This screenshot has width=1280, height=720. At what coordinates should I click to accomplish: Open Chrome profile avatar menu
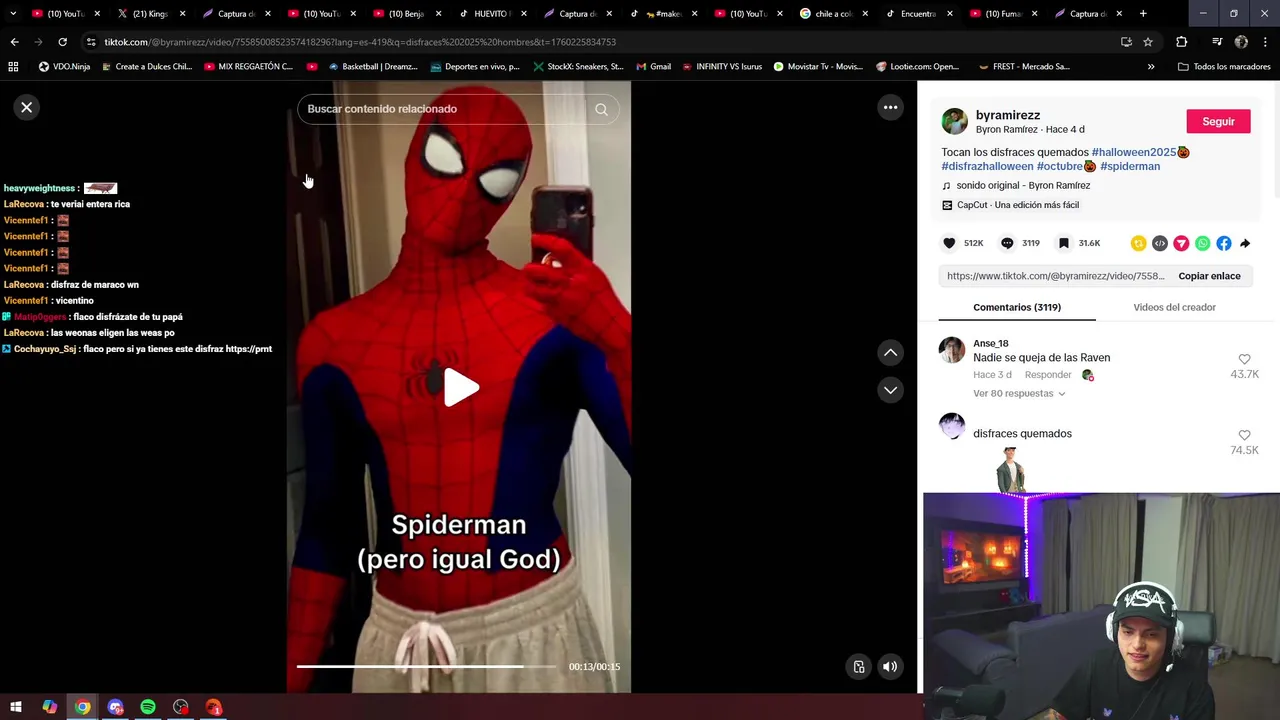click(1241, 42)
